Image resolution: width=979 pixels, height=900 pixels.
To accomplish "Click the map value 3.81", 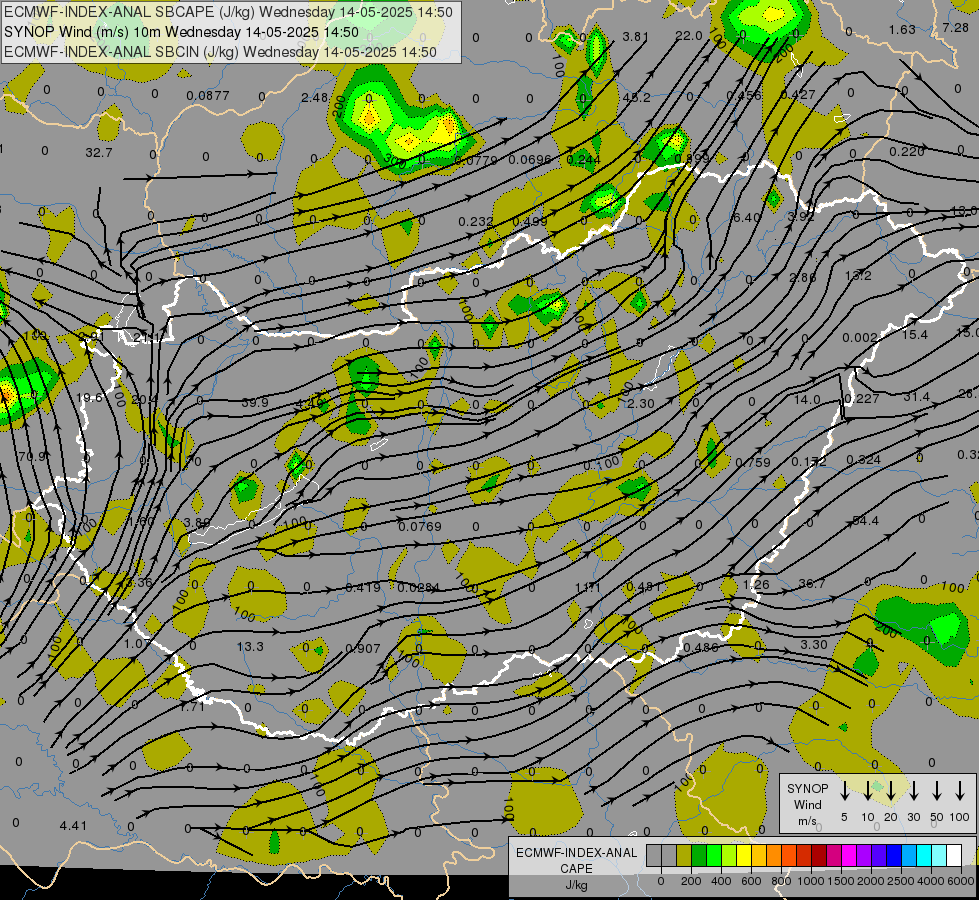I will tap(636, 36).
